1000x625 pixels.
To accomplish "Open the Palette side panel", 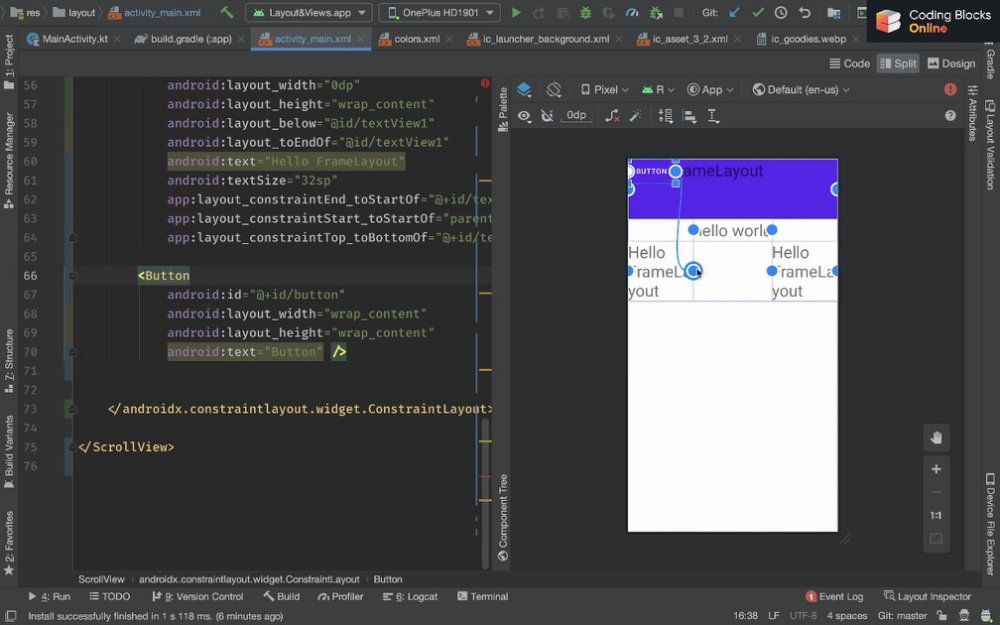I will tap(503, 109).
